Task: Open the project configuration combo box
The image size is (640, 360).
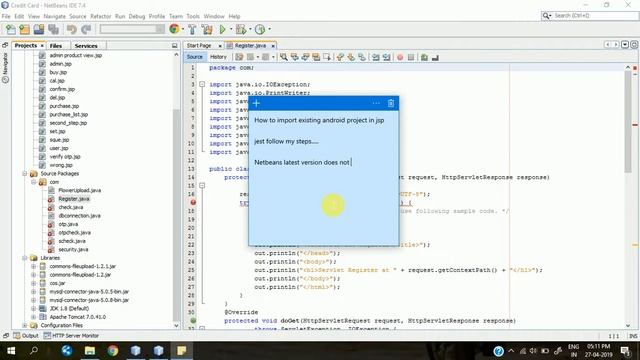Action: [x=132, y=29]
